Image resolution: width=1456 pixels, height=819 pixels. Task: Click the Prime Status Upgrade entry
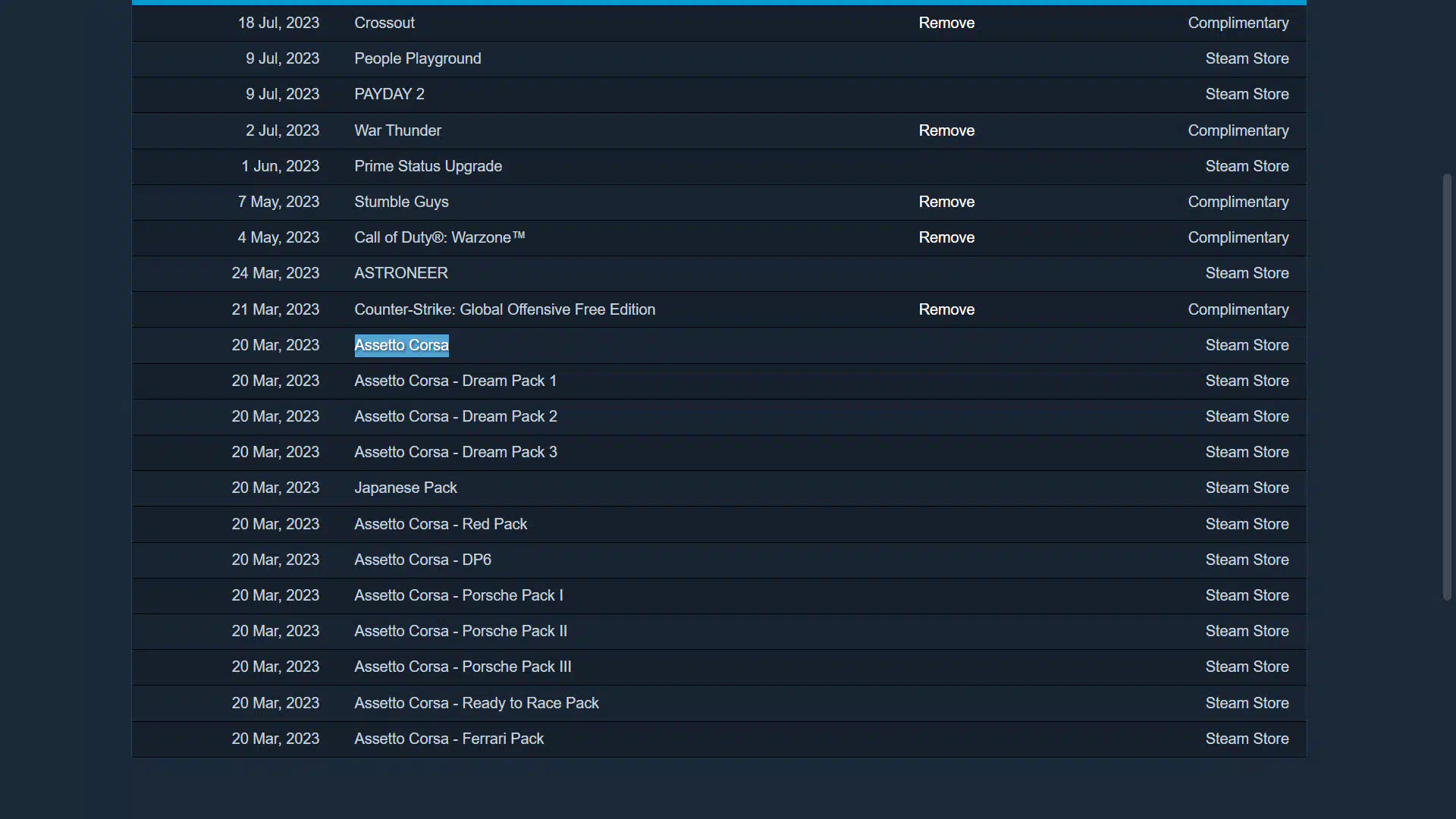428,166
